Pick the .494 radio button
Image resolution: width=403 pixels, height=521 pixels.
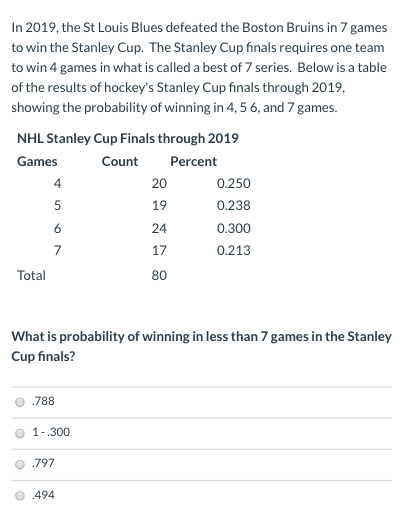(20, 496)
